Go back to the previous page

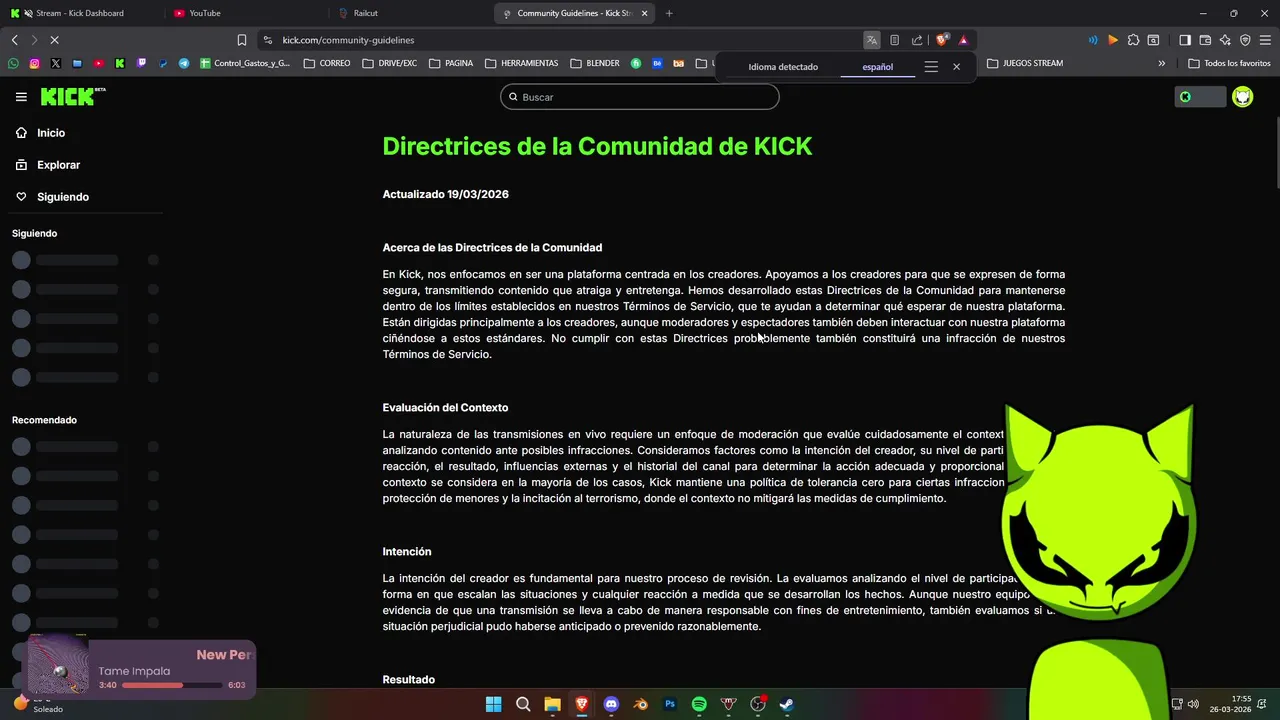(14, 40)
